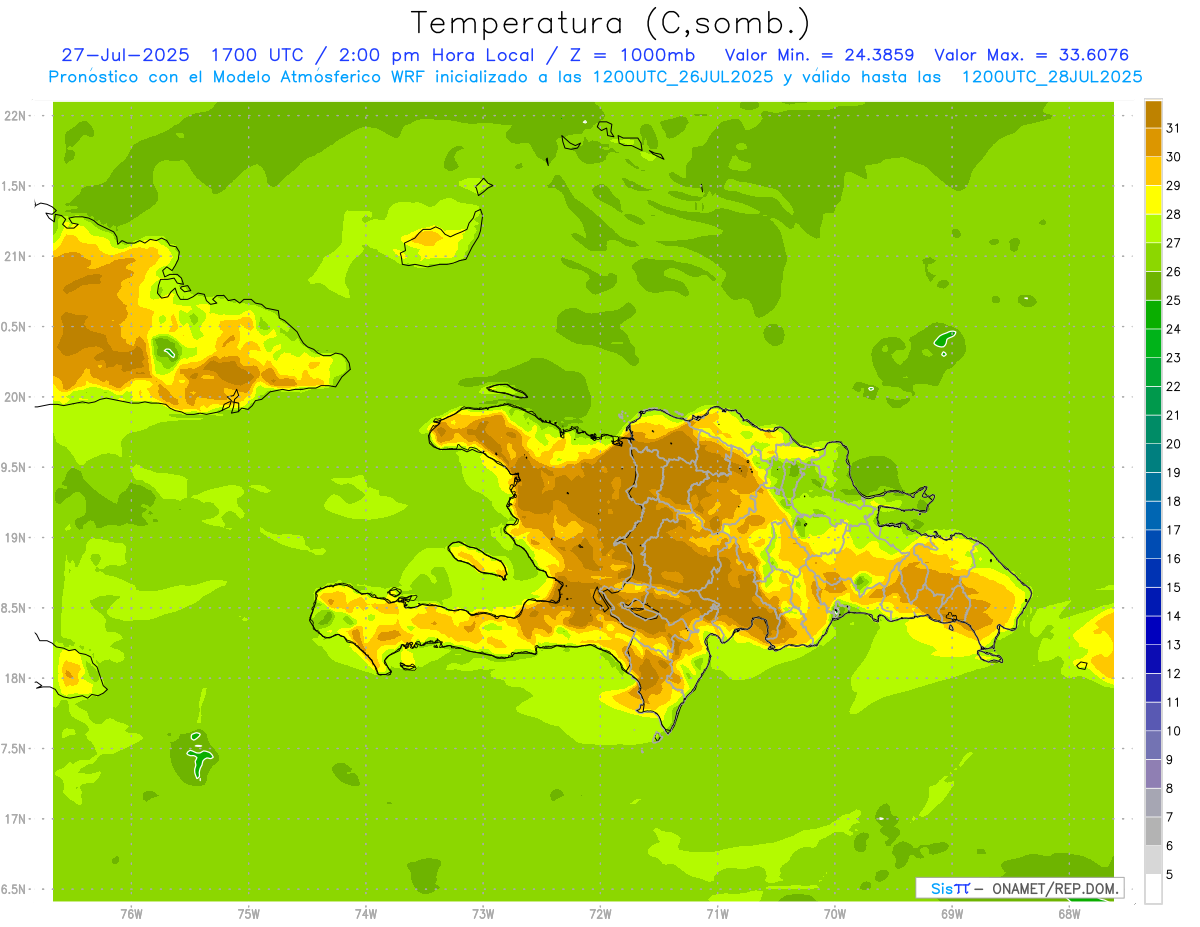Click the title "Temperatura (C,somb.)"

[x=611, y=23]
